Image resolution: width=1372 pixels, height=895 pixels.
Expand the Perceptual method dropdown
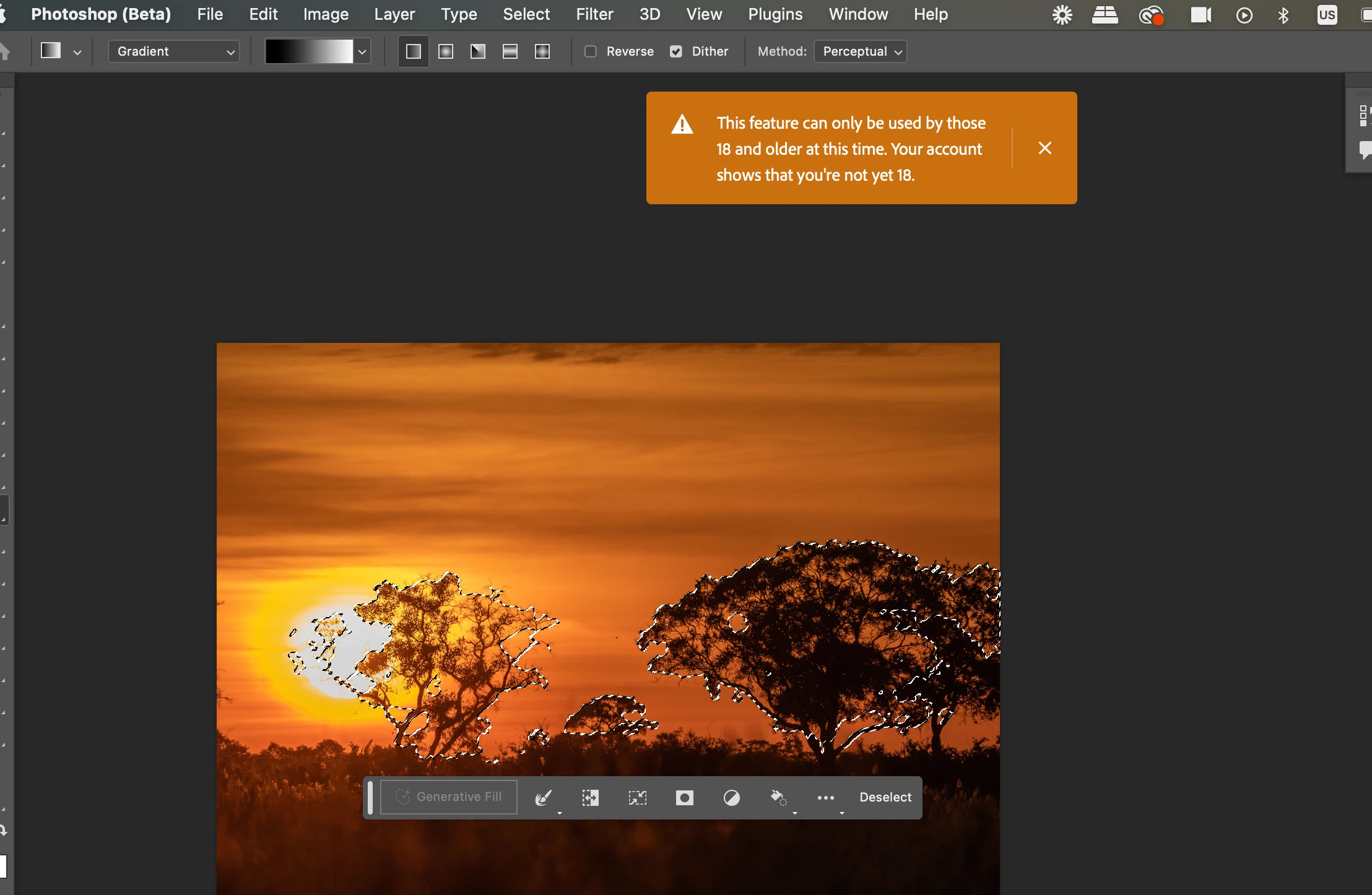coord(861,51)
